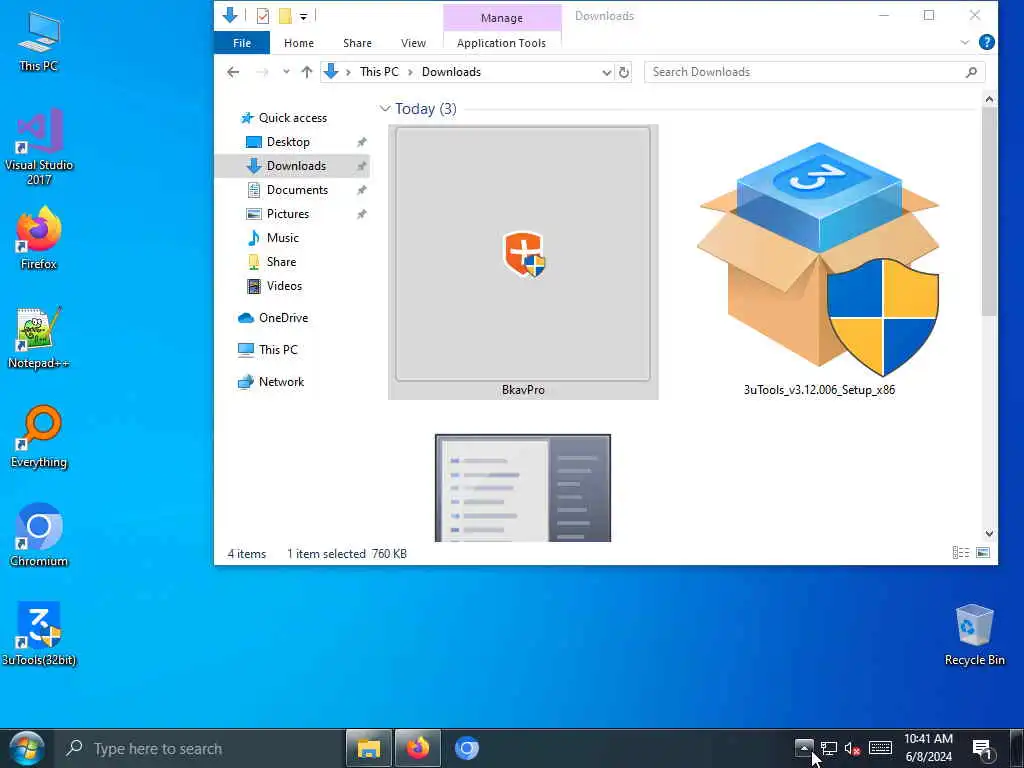The image size is (1024, 768).
Task: Open Pictures in the navigation pane
Action: [288, 214]
